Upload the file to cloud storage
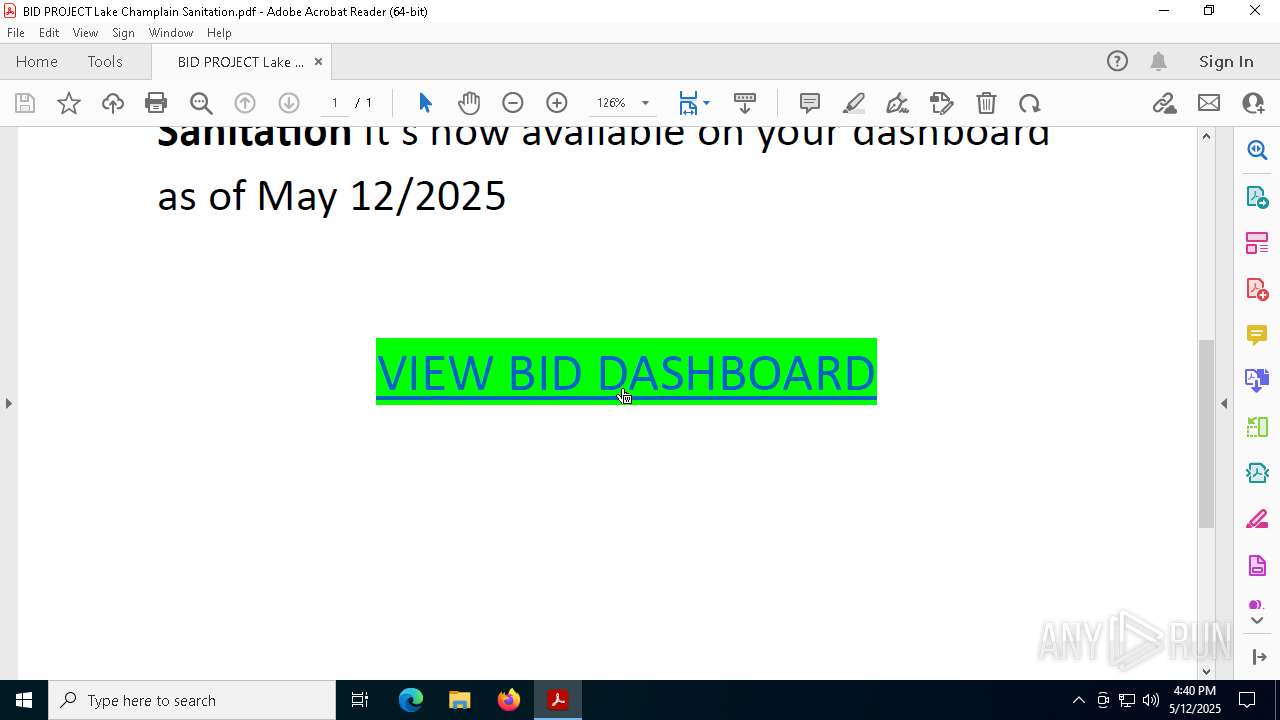This screenshot has width=1280, height=720. [x=113, y=103]
